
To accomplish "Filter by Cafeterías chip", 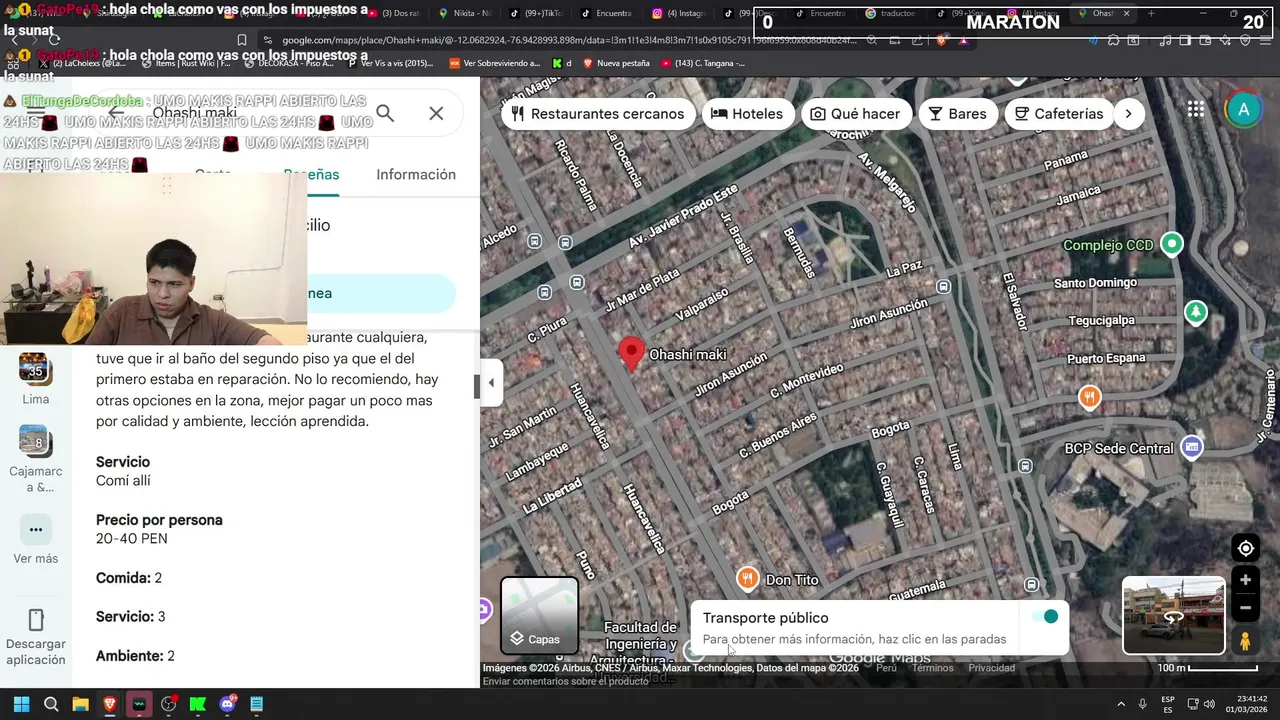I will click(1058, 113).
